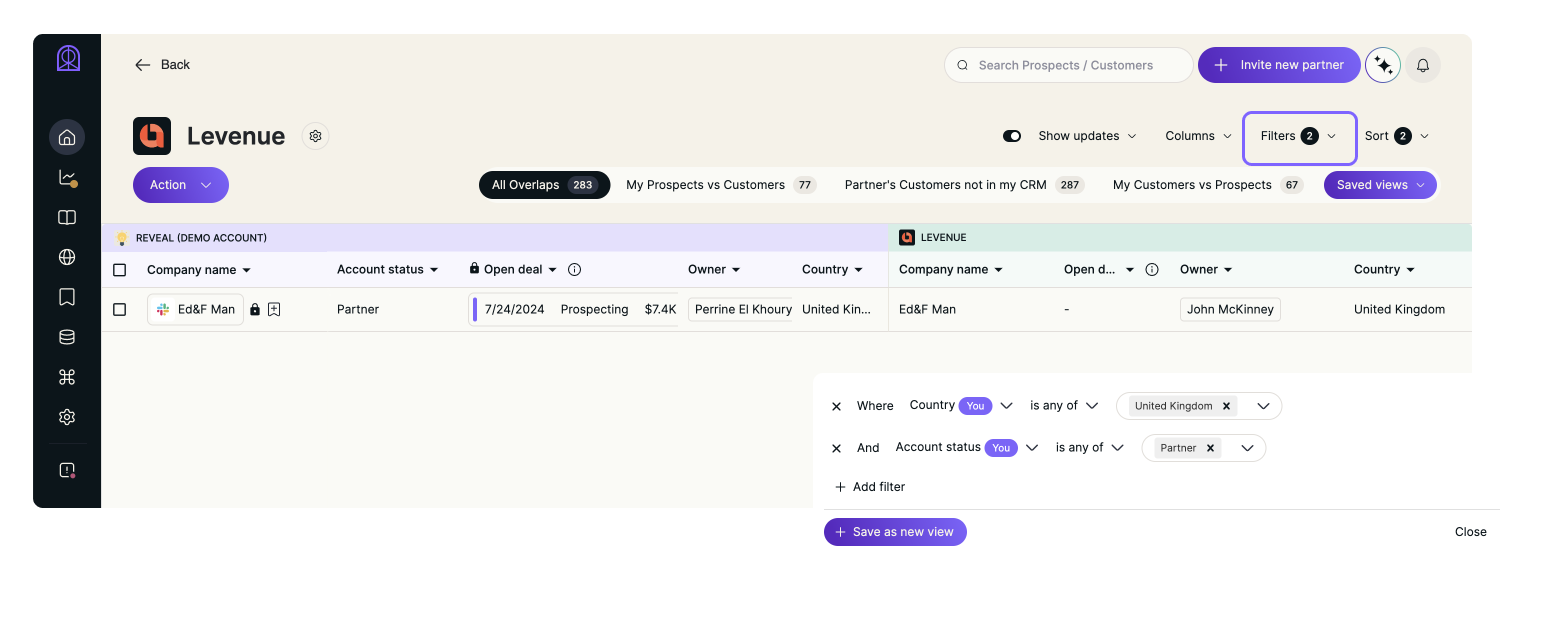This screenshot has width=1562, height=622.
Task: Click Add filter
Action: (870, 487)
